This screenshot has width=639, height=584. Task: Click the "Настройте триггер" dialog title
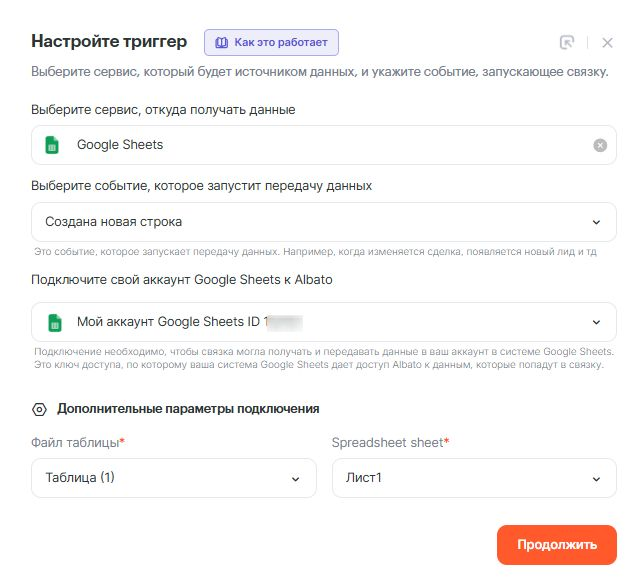109,42
